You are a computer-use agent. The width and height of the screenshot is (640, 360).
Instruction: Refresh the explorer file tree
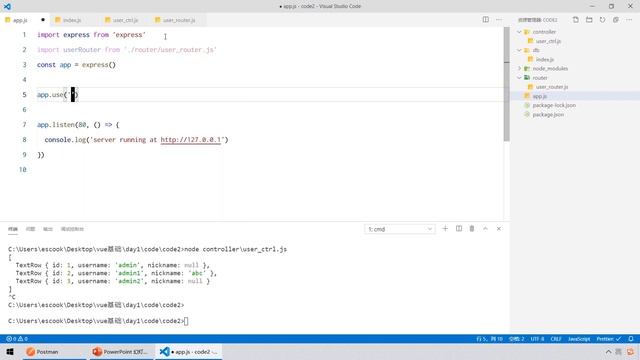pyautogui.click(x=602, y=20)
